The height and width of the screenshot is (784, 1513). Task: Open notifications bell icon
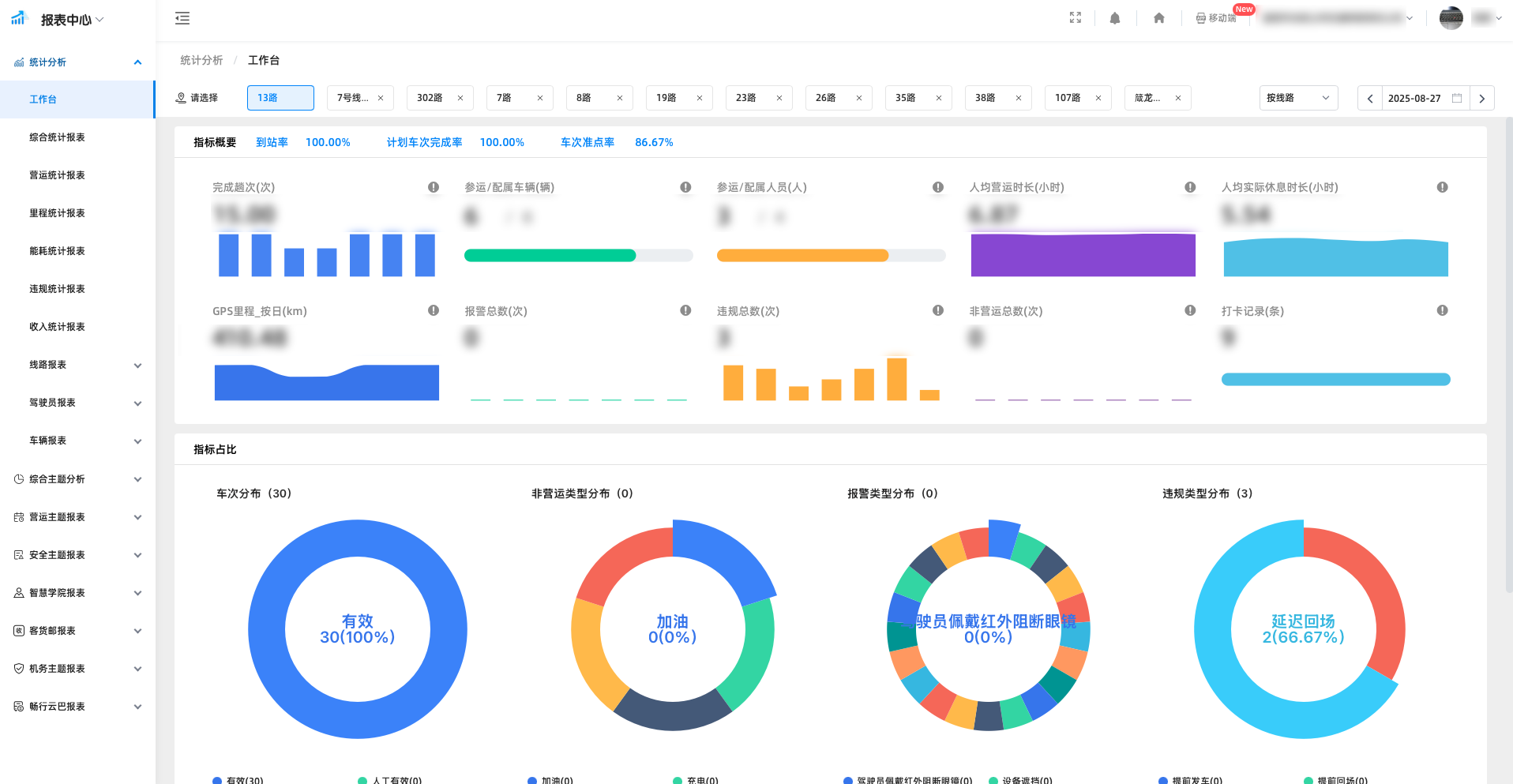coord(1114,18)
